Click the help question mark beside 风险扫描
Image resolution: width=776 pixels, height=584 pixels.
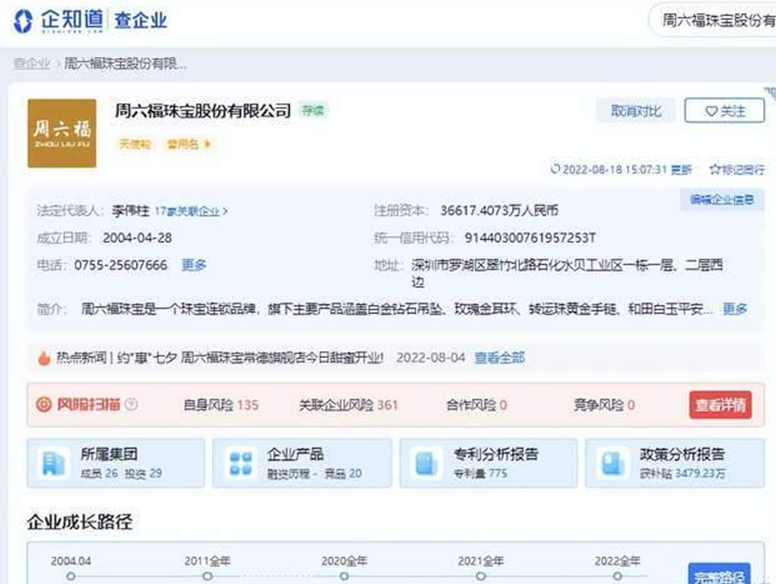(x=131, y=404)
